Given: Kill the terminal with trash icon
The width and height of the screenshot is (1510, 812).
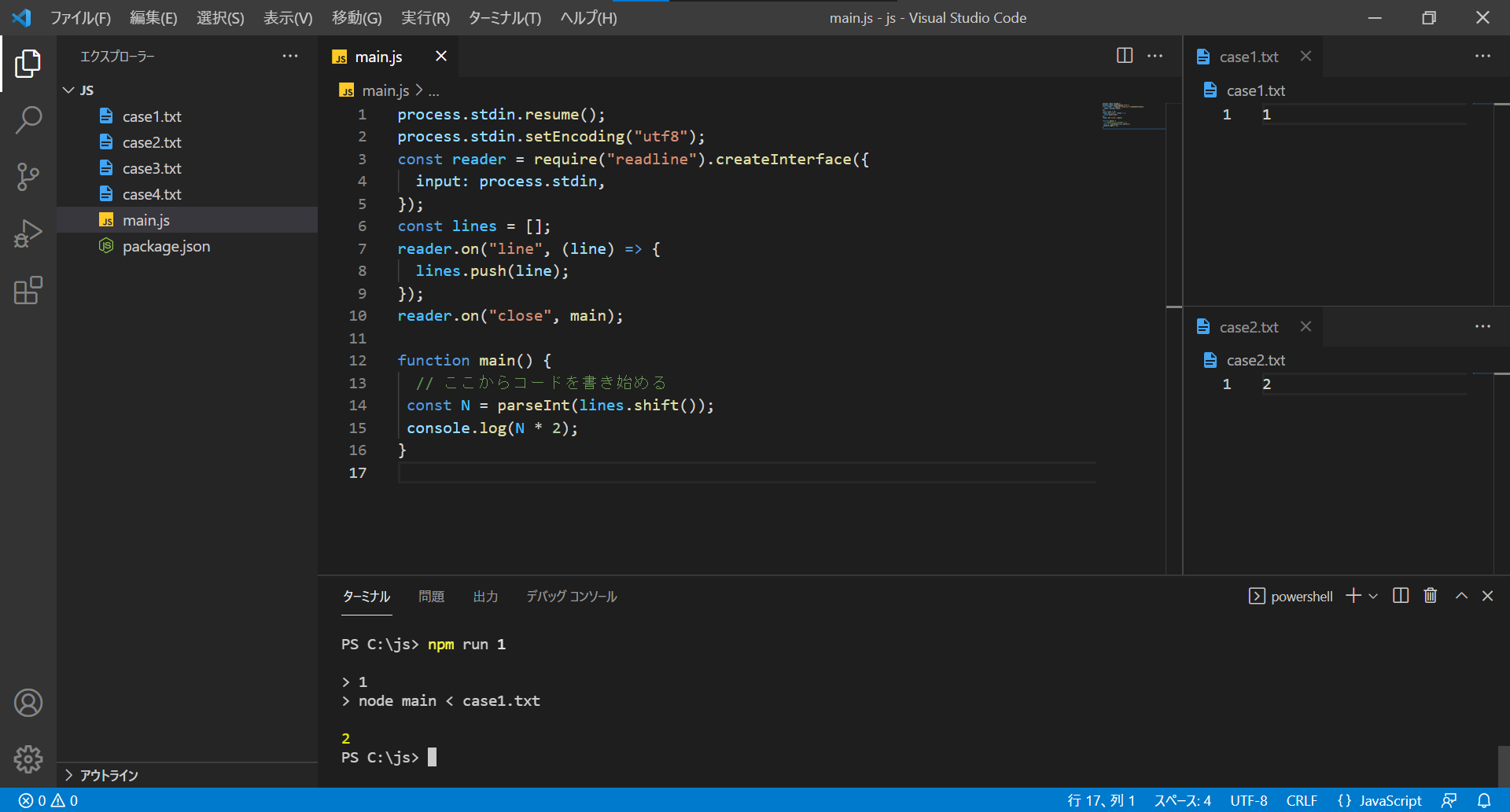Looking at the screenshot, I should click(1431, 596).
